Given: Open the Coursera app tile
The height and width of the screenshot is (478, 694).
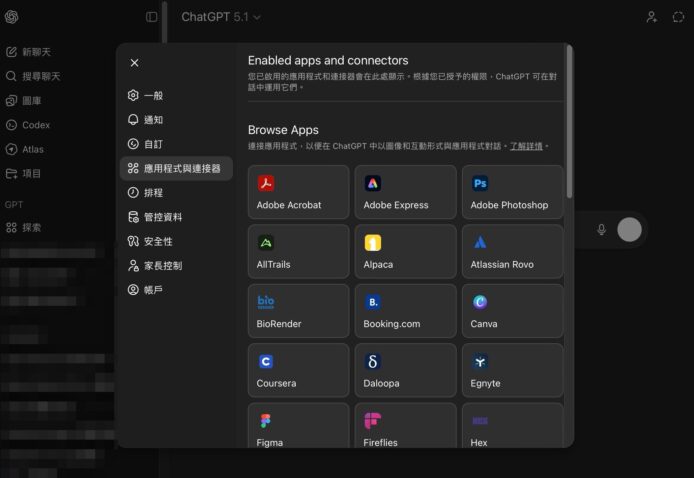Looking at the screenshot, I should coord(298,370).
